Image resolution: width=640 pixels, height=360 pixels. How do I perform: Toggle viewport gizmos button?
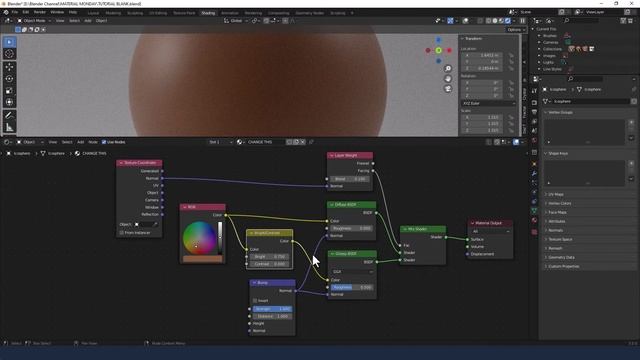tap(450, 20)
